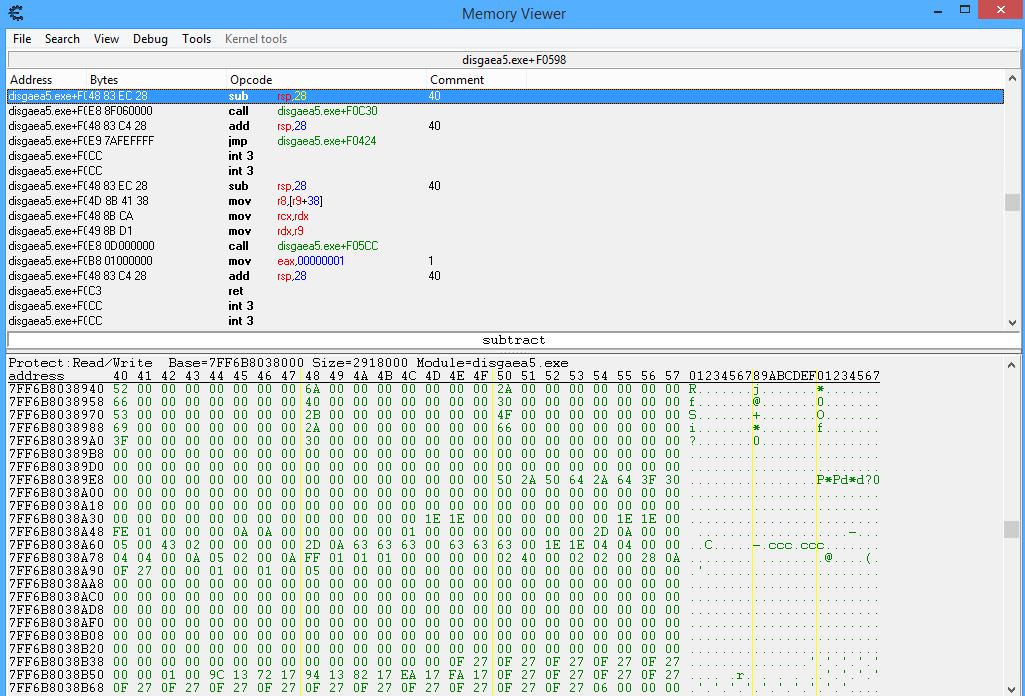Click hex row address 7FF6B8038A78
1025x696 pixels.
click(x=56, y=558)
